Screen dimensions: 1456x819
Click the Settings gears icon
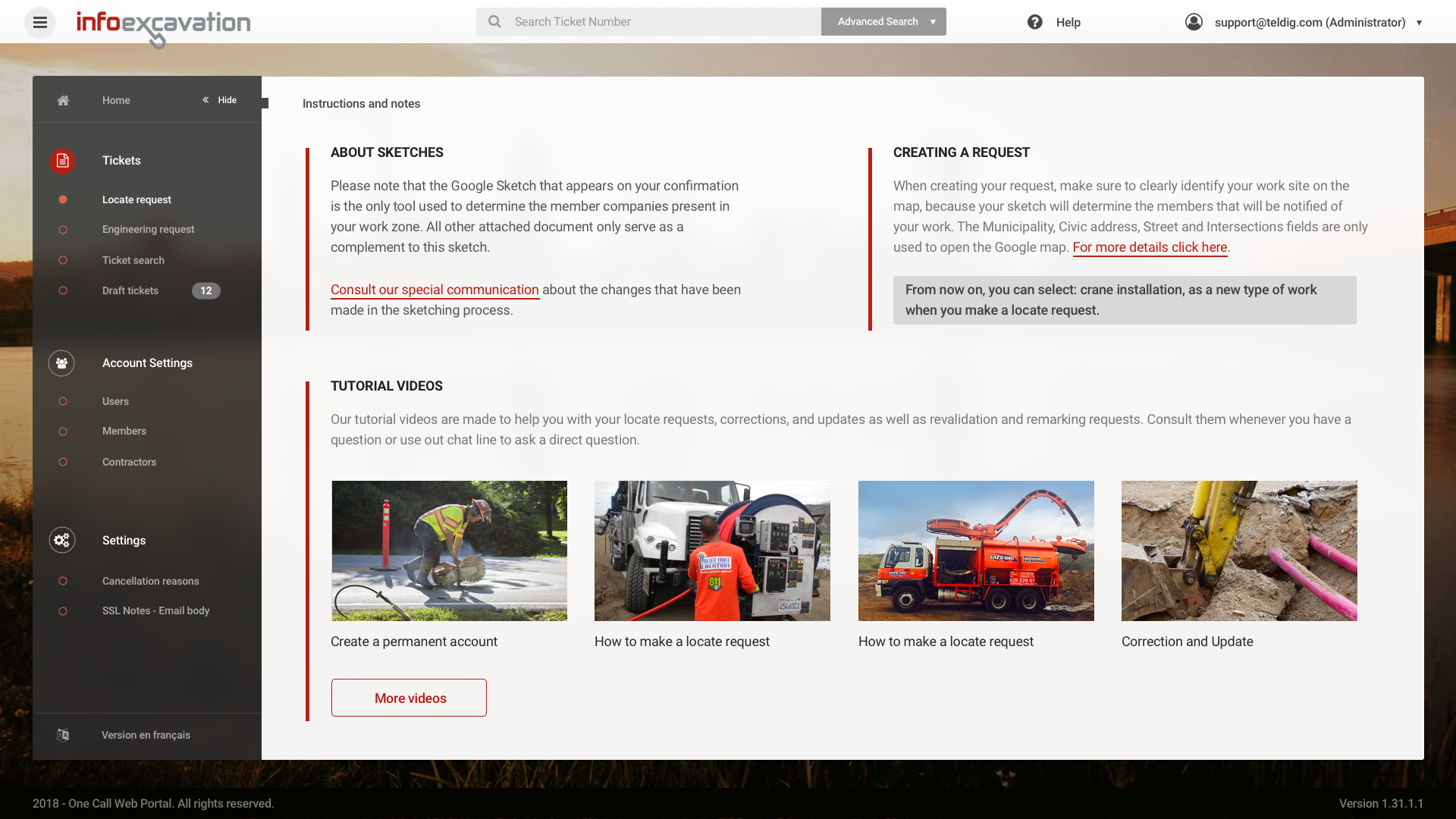pos(62,540)
